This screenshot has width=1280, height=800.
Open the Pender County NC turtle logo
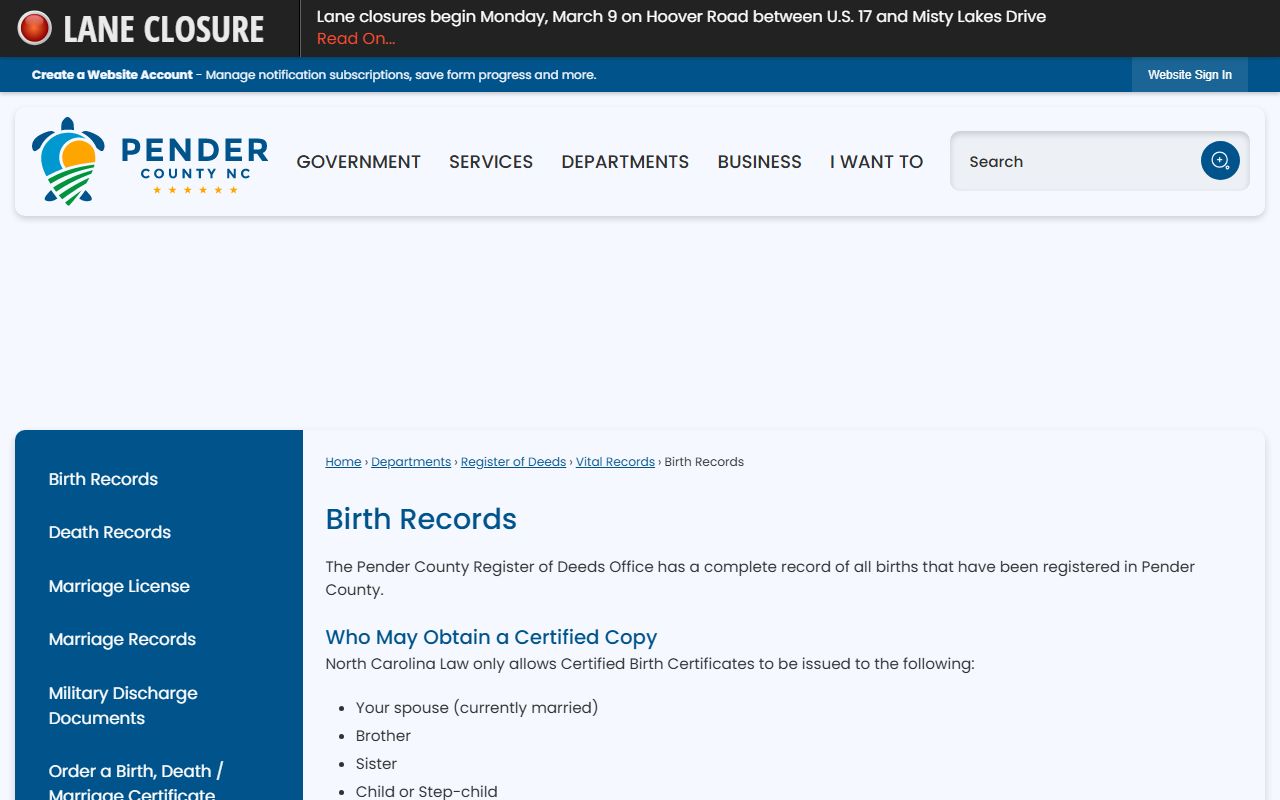[150, 161]
